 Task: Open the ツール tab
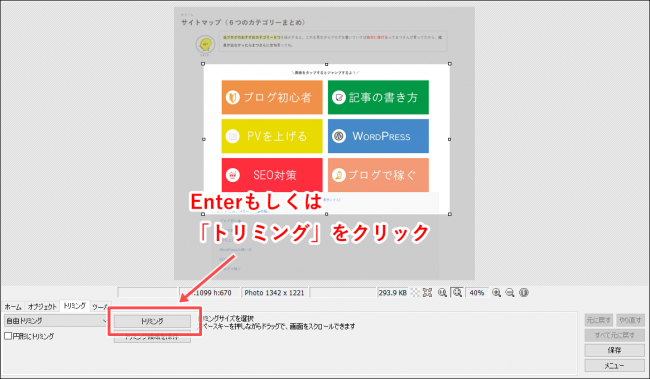pos(100,307)
